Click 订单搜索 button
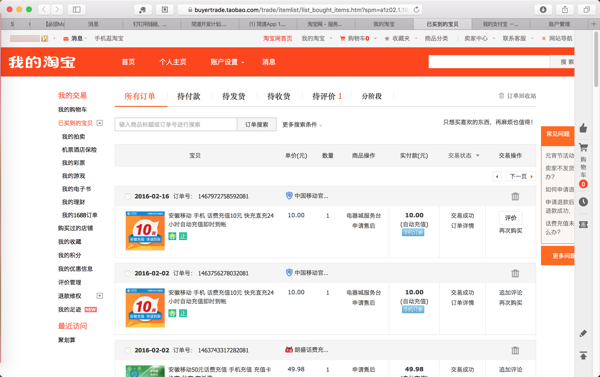The image size is (600, 377). [257, 124]
